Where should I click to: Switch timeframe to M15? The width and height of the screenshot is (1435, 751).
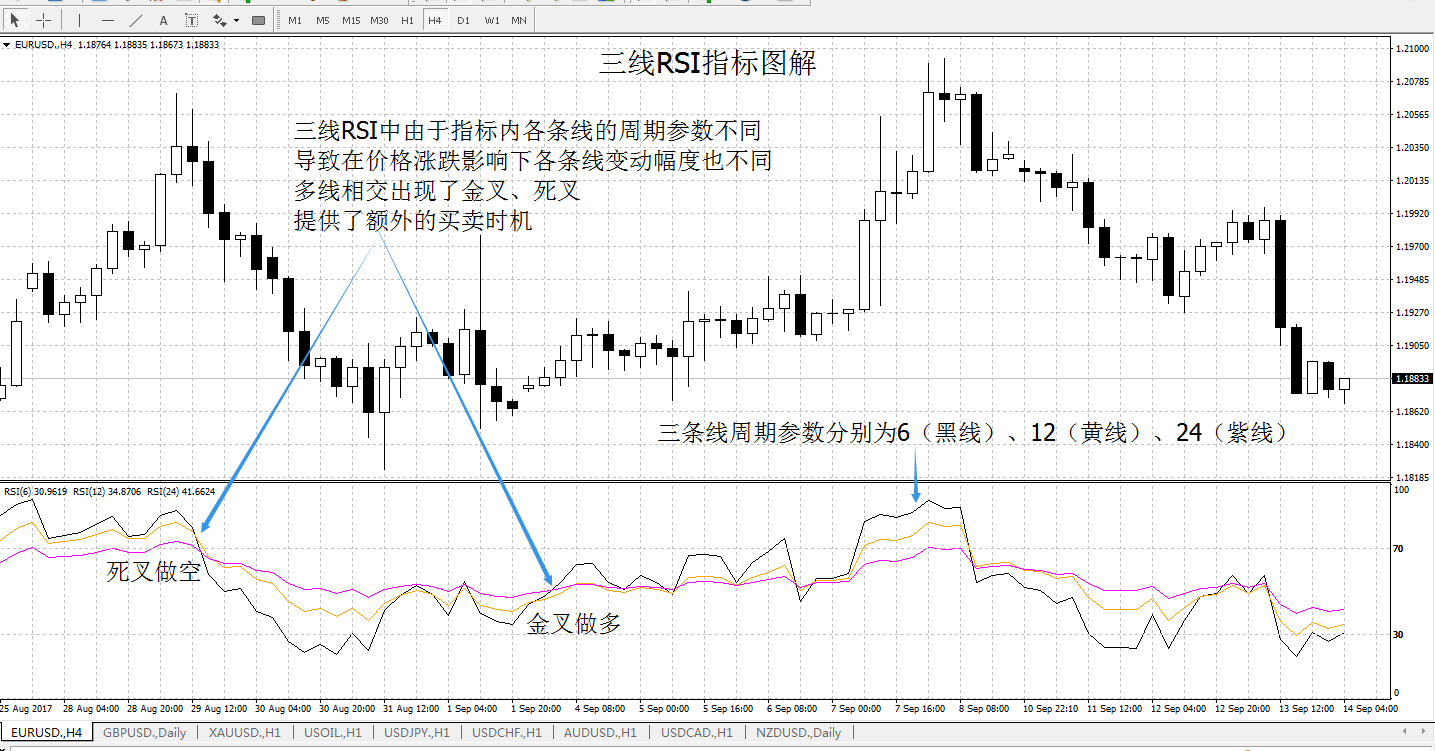350,20
